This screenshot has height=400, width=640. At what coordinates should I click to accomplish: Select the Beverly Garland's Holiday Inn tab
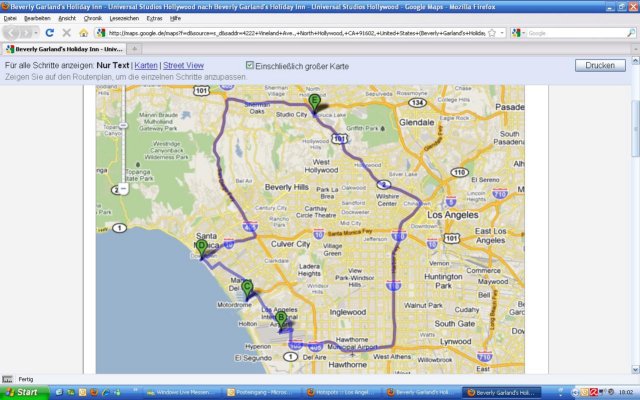coord(64,49)
